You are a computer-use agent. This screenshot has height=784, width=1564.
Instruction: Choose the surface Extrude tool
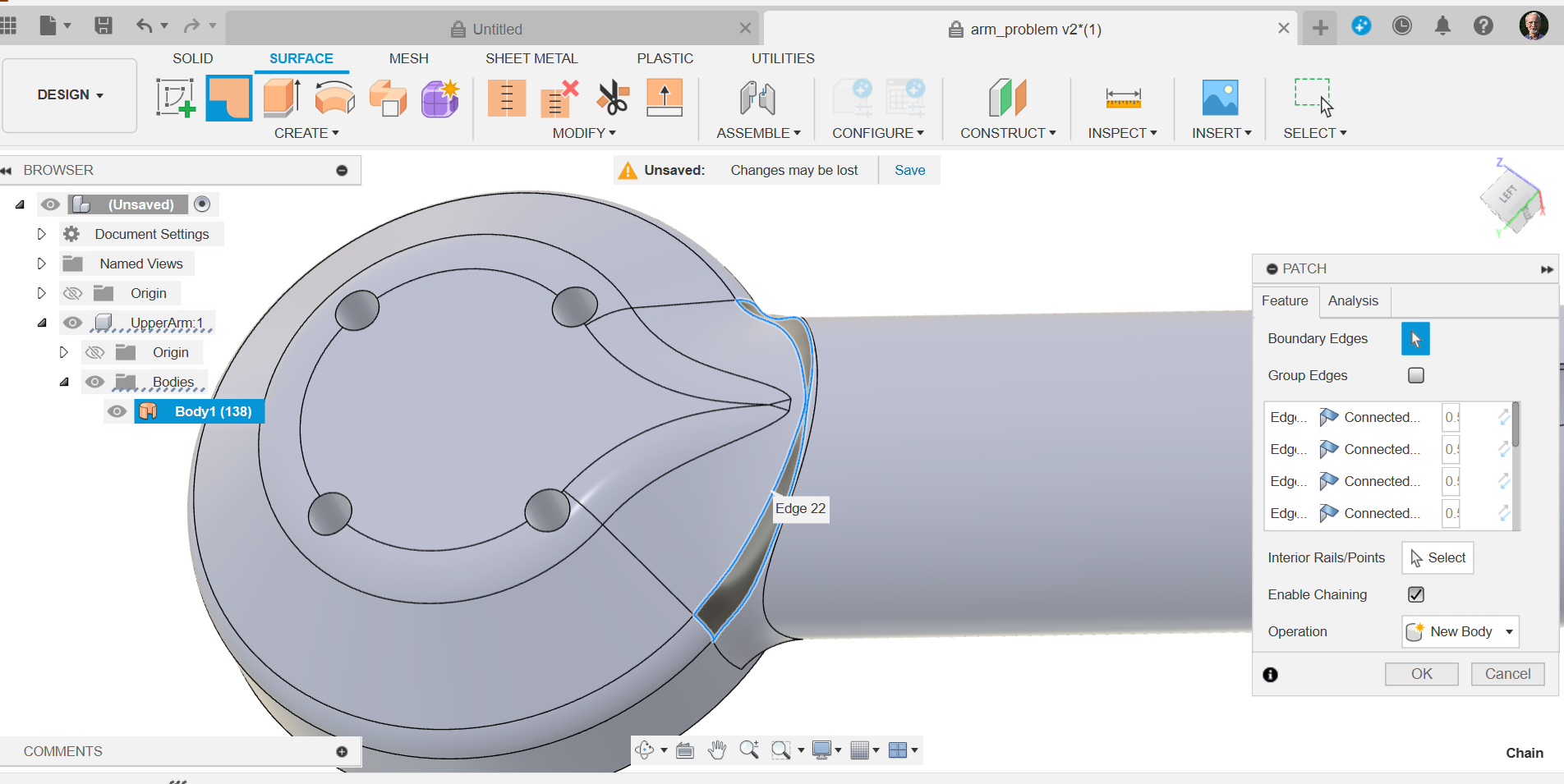tap(282, 98)
